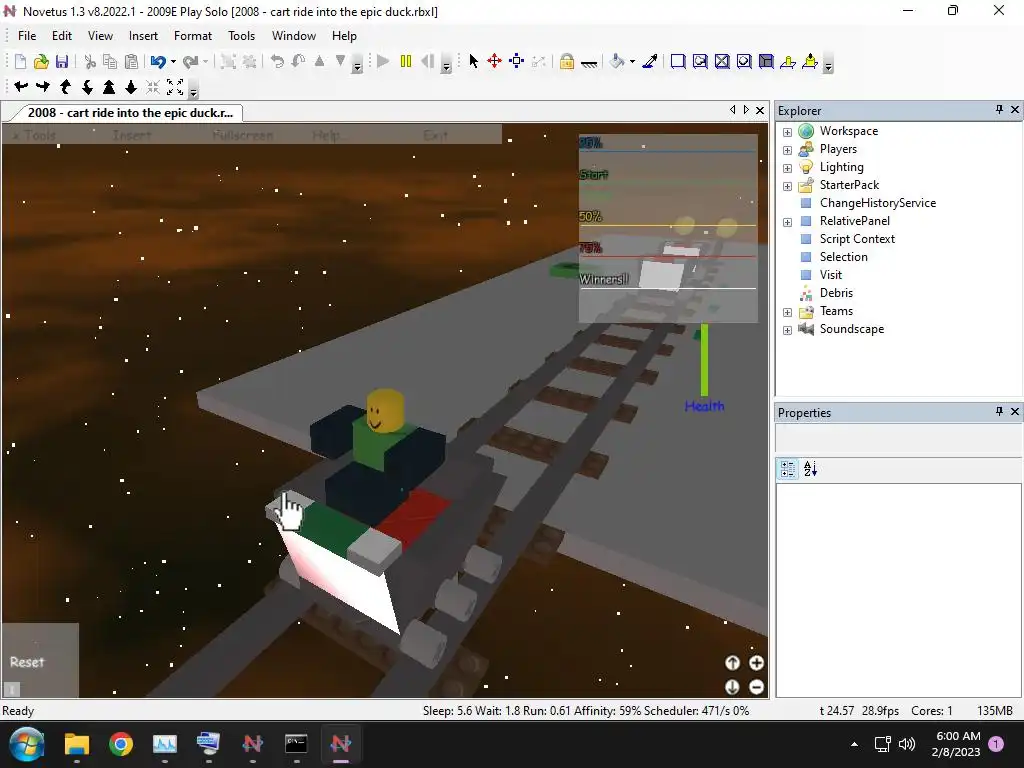Open the Redo history dropdown arrow

click(x=205, y=61)
